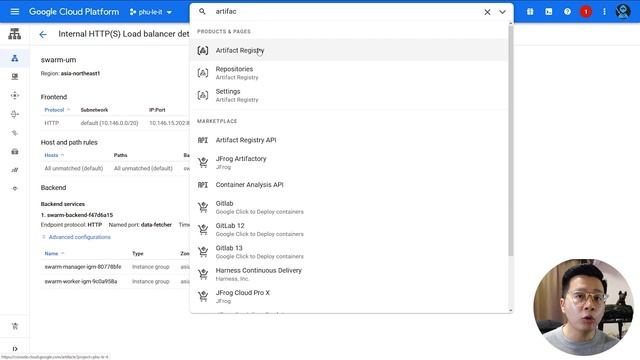Collapse search results with the chevron arrow
The image size is (640, 360).
[502, 12]
